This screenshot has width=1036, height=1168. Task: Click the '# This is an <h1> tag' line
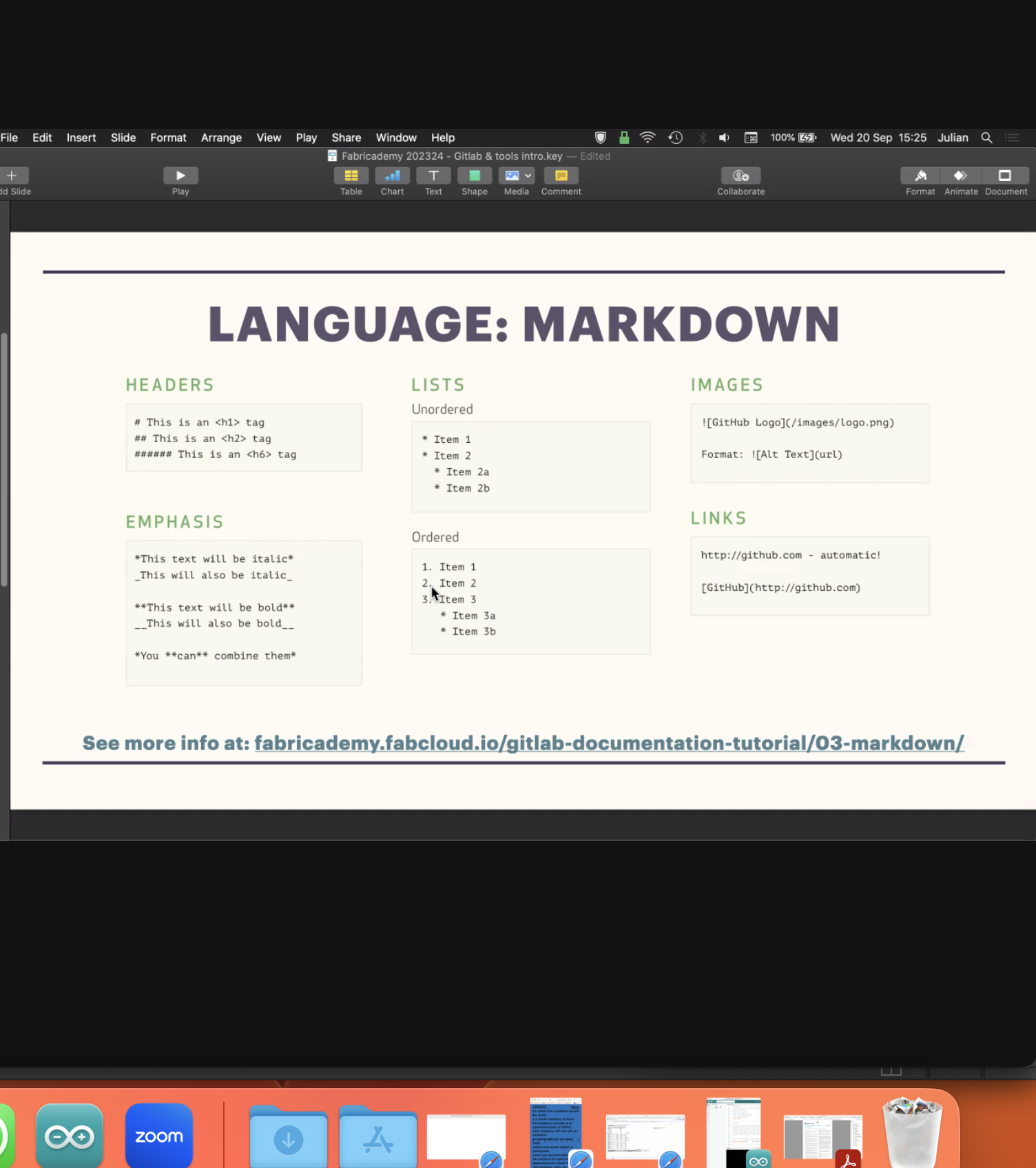[x=199, y=422]
